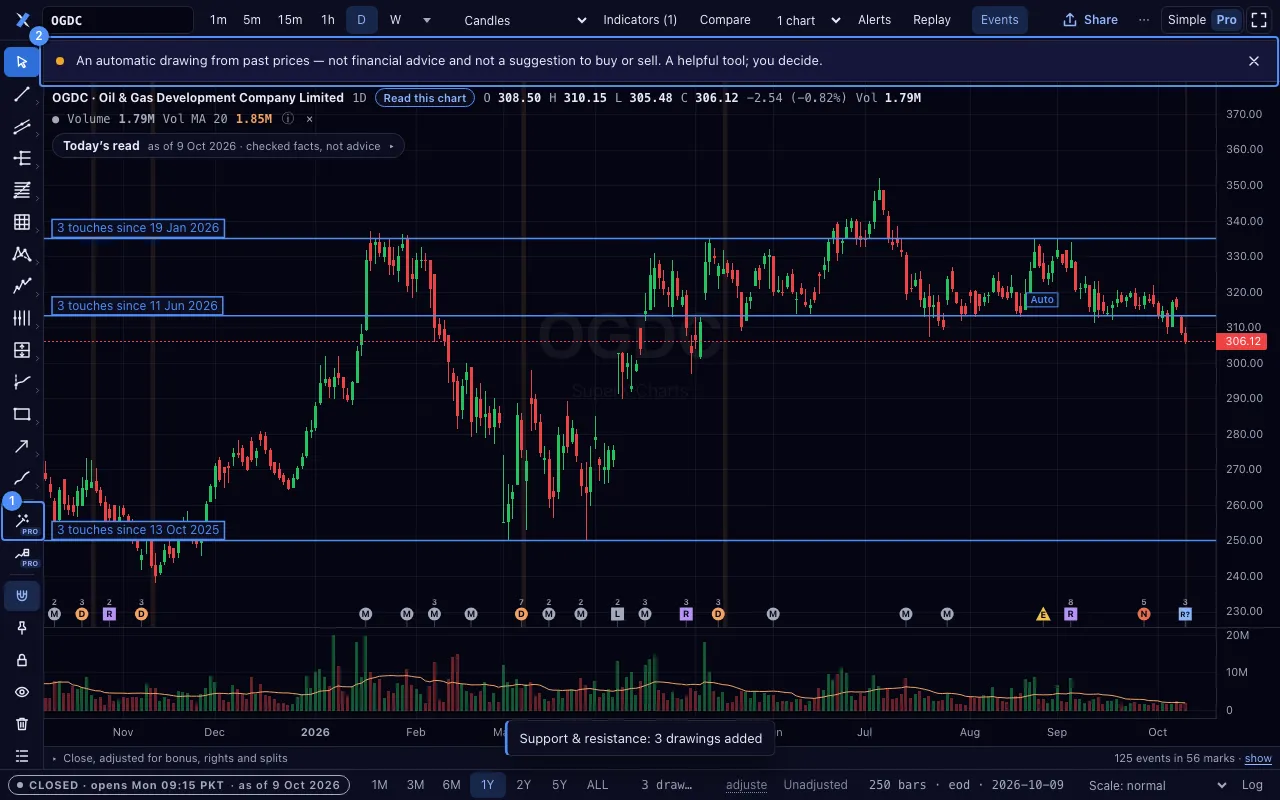Open the Candles chart type dropdown
This screenshot has width=1280, height=800.
pyautogui.click(x=525, y=20)
